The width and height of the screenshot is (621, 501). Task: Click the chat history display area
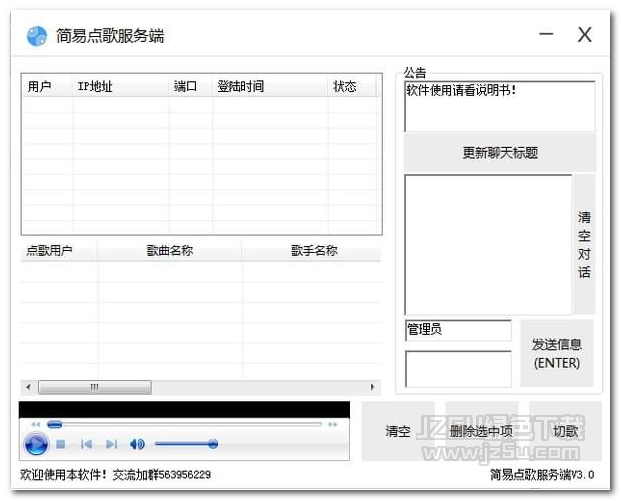coord(488,244)
